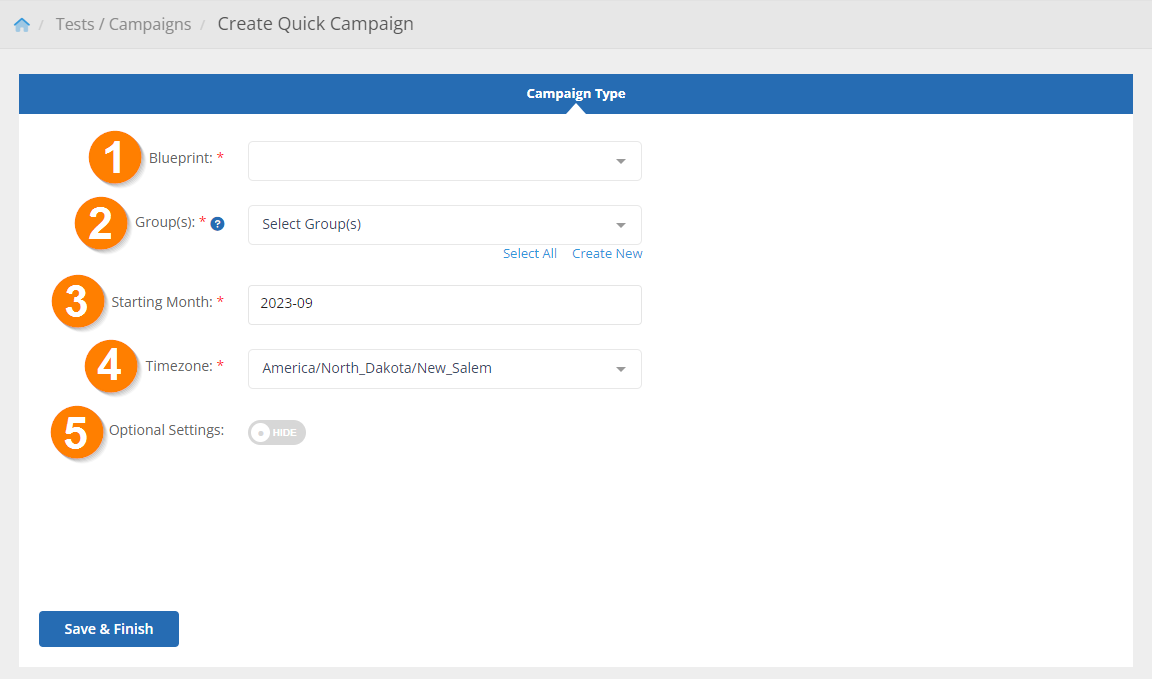
Task: Go to Tests / Campaigns breadcrumb
Action: coord(123,25)
